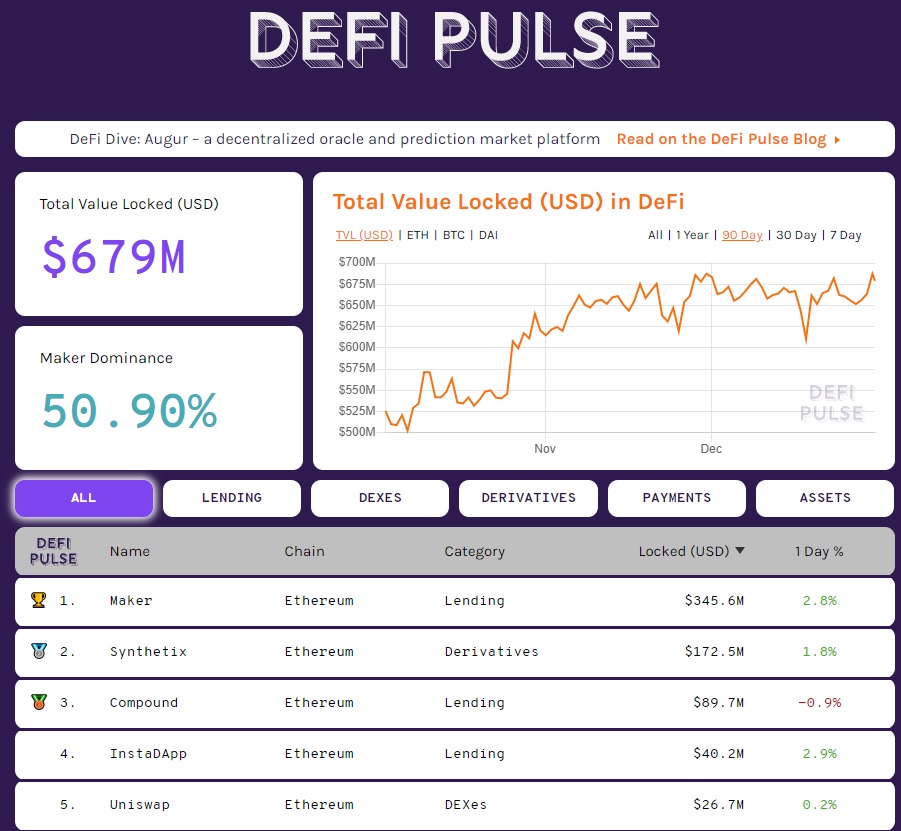Click the Maker Dominance label

[x=106, y=358]
